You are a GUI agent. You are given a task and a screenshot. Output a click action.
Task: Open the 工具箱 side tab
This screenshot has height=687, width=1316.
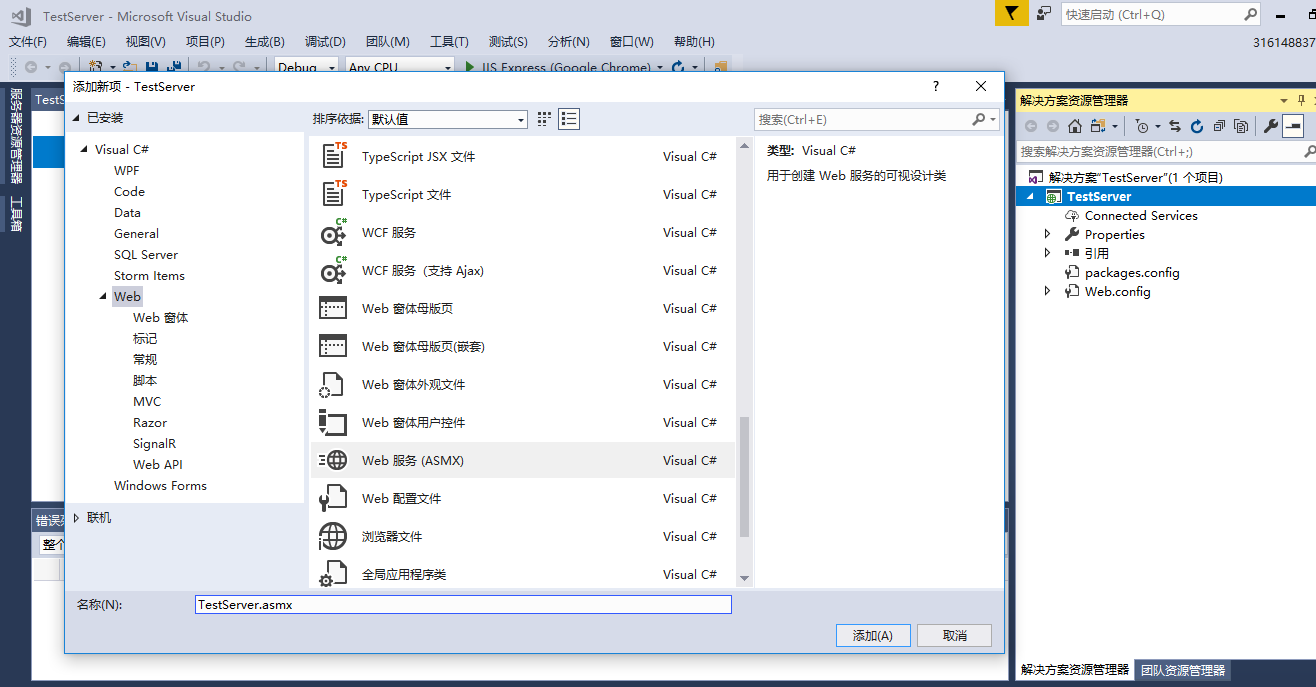16,213
